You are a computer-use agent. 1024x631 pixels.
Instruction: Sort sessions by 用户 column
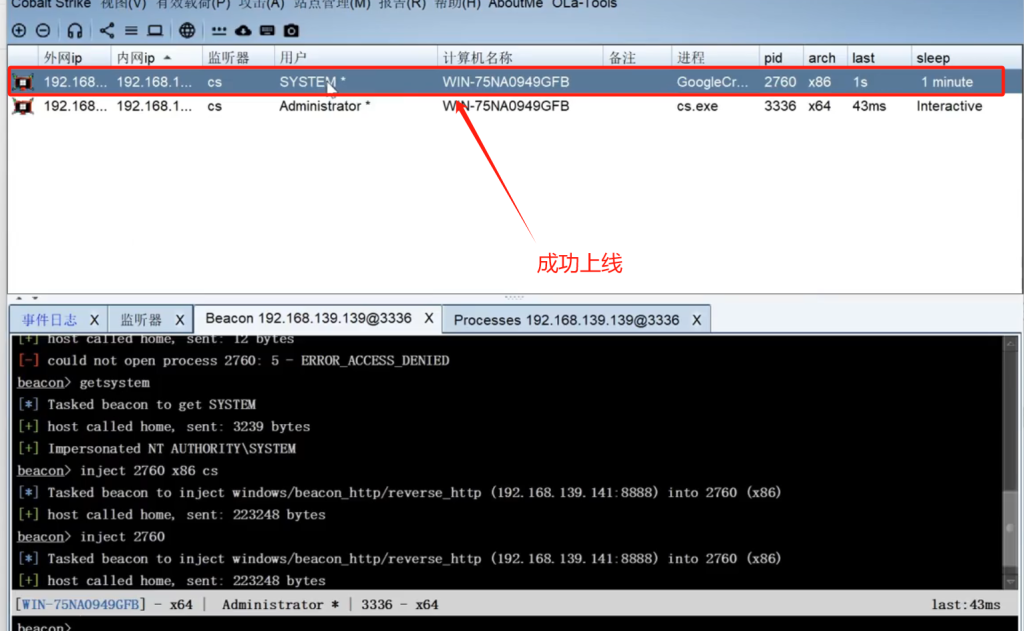click(355, 57)
